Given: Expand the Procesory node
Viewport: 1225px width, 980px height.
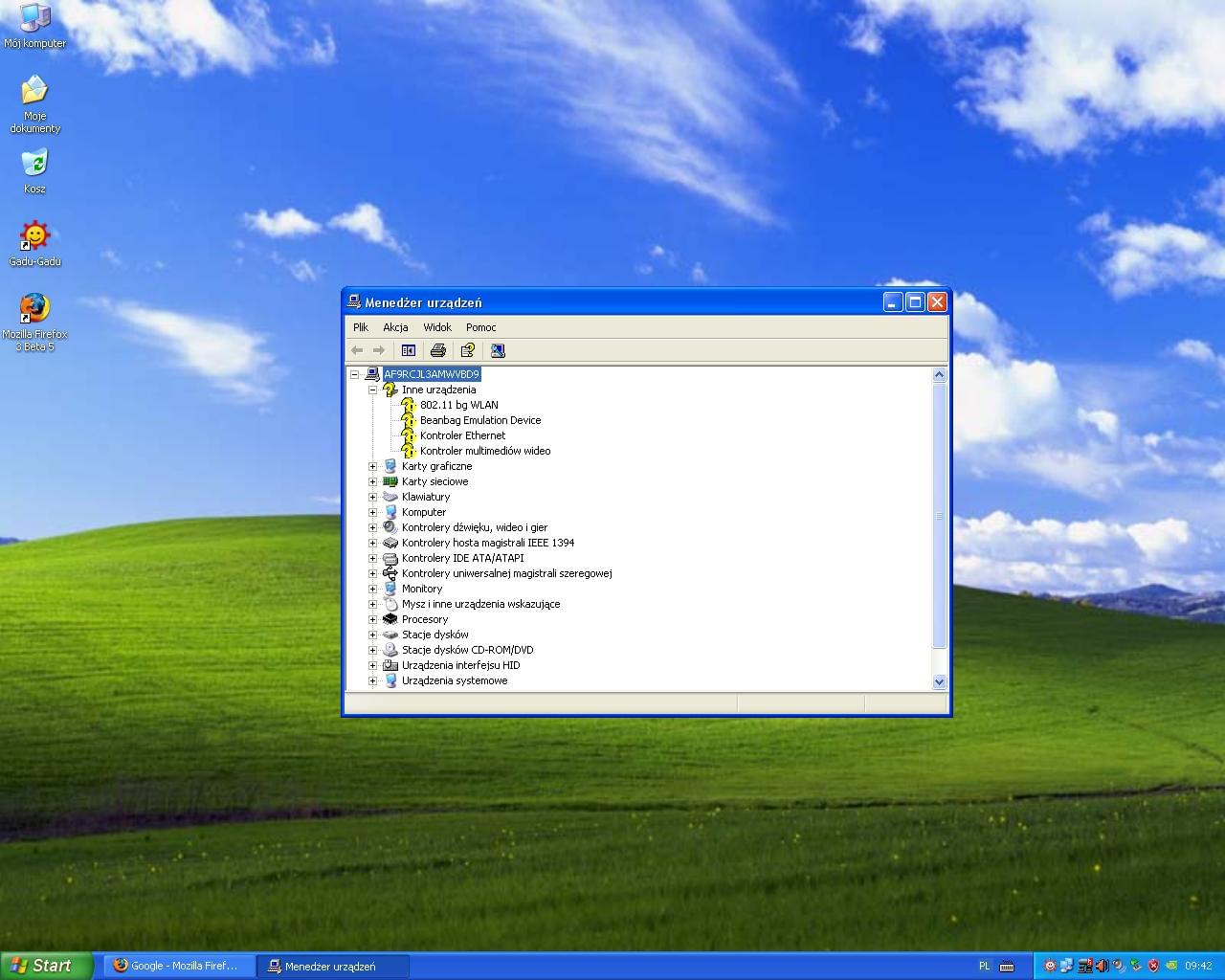Looking at the screenshot, I should click(x=373, y=619).
